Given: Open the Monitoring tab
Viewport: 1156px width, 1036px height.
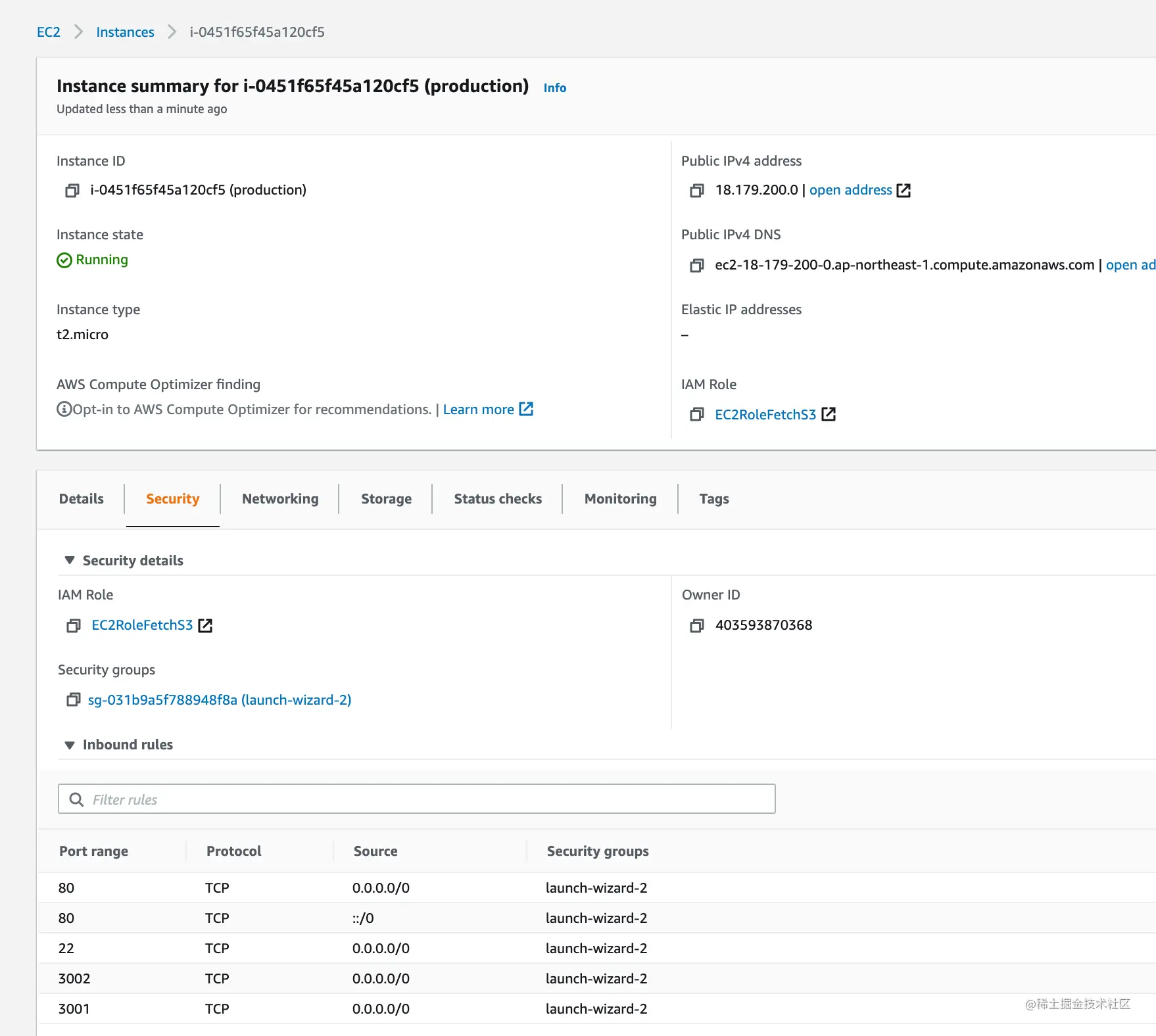Looking at the screenshot, I should (621, 499).
